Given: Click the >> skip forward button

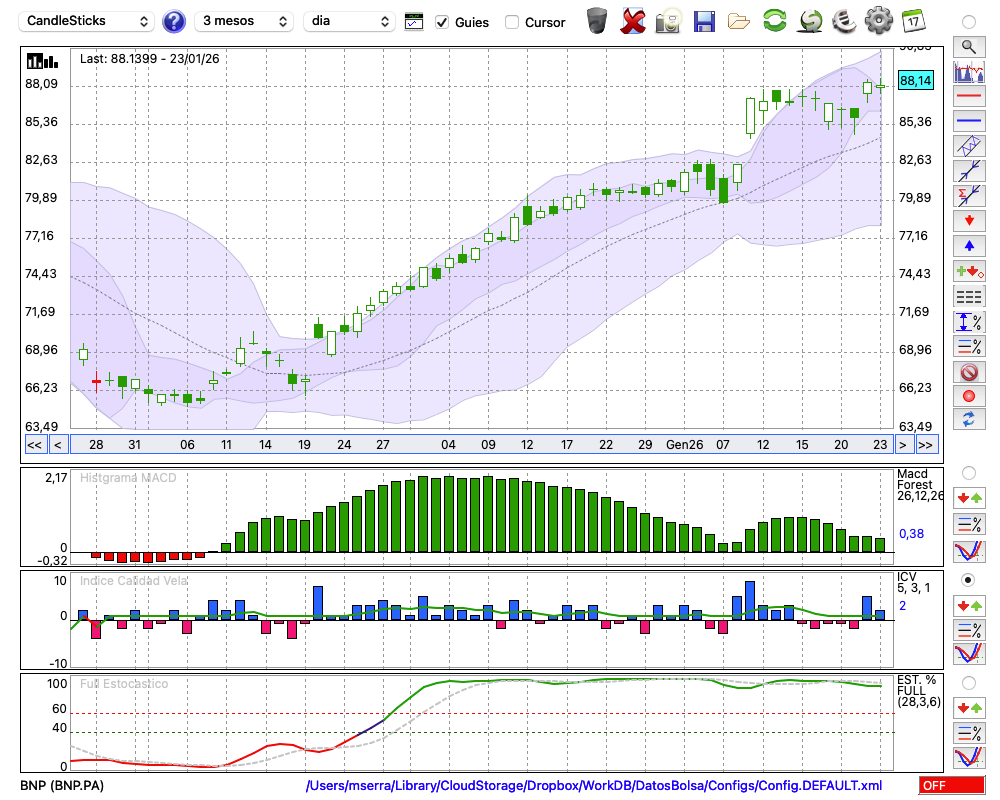Looking at the screenshot, I should [926, 445].
